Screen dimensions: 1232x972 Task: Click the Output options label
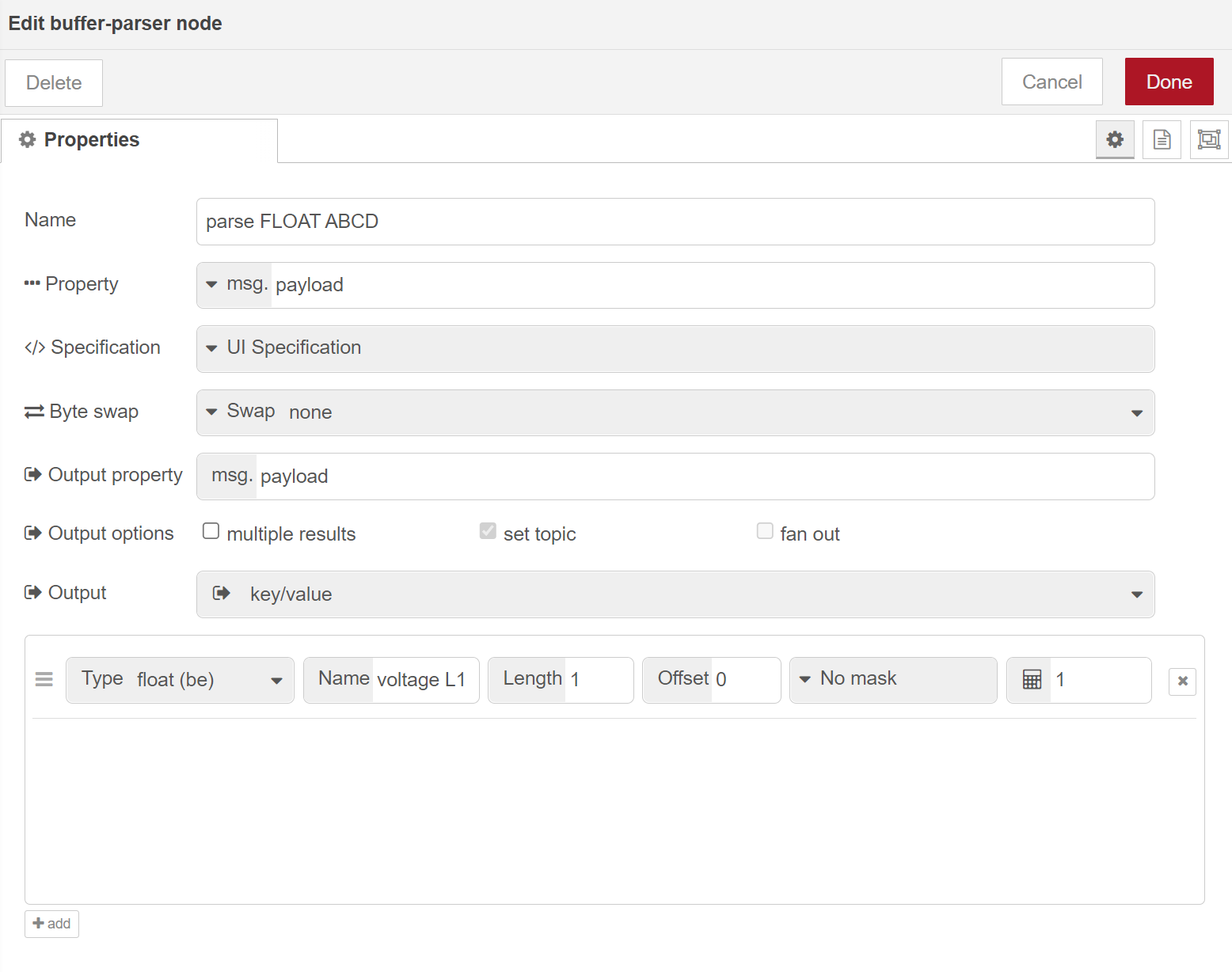tap(99, 533)
